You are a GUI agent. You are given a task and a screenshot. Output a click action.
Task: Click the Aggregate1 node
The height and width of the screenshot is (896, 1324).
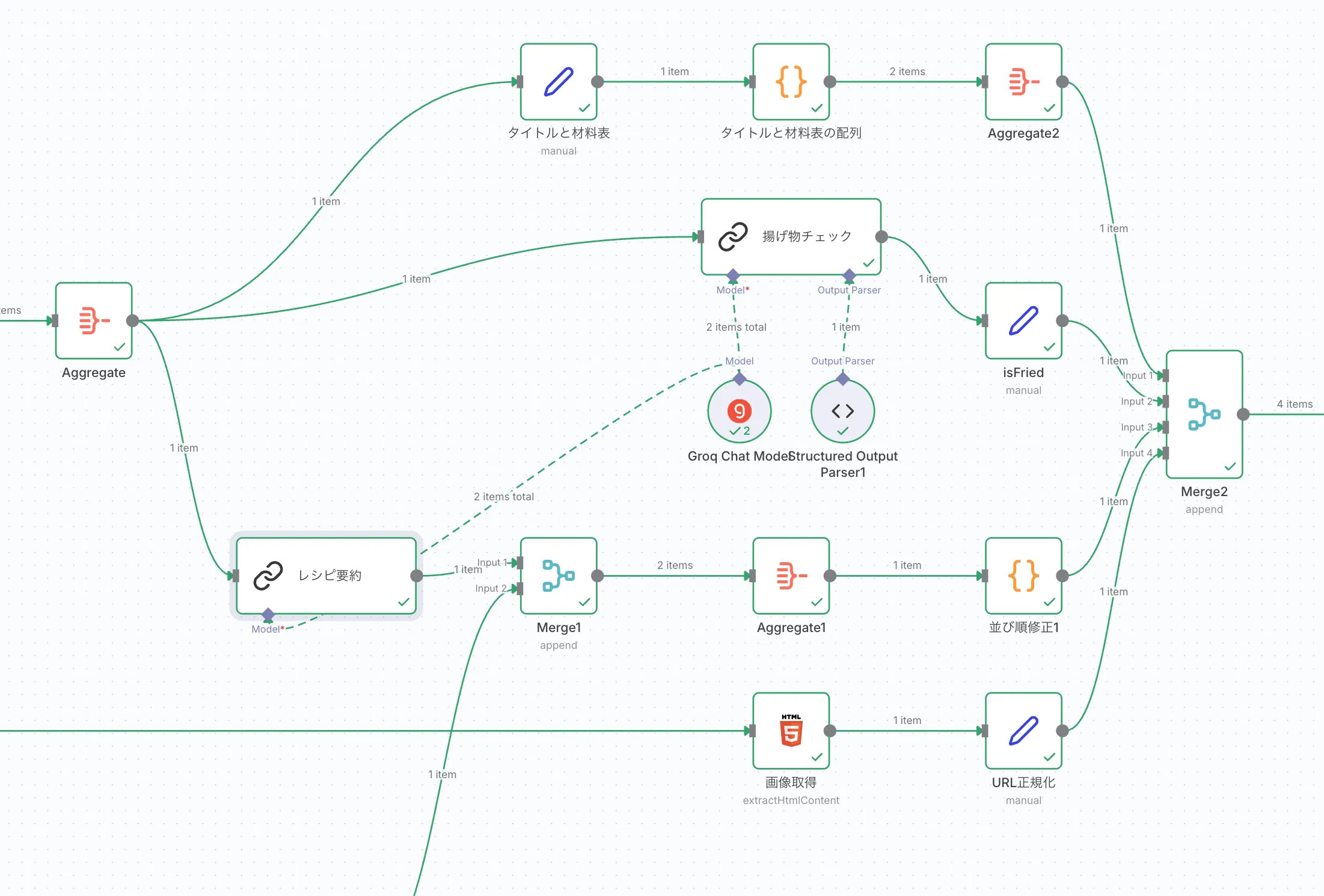791,575
